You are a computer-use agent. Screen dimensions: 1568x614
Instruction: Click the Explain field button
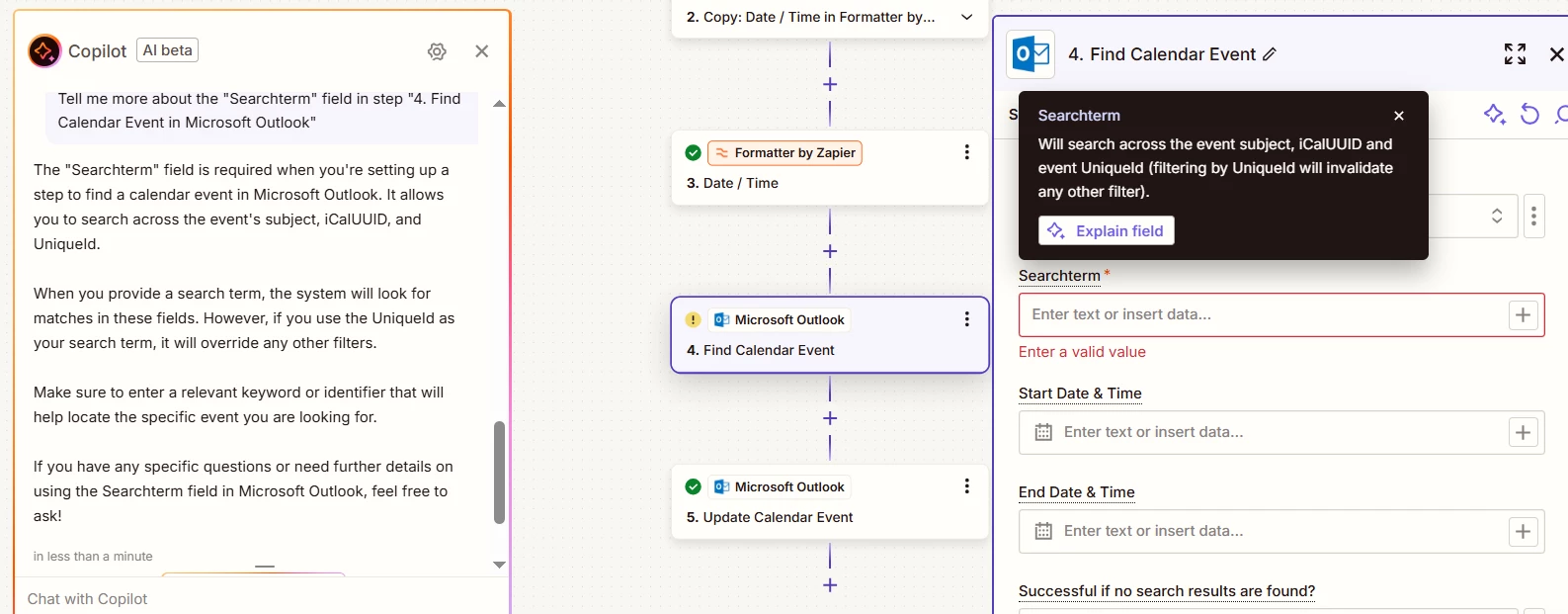pyautogui.click(x=1107, y=230)
